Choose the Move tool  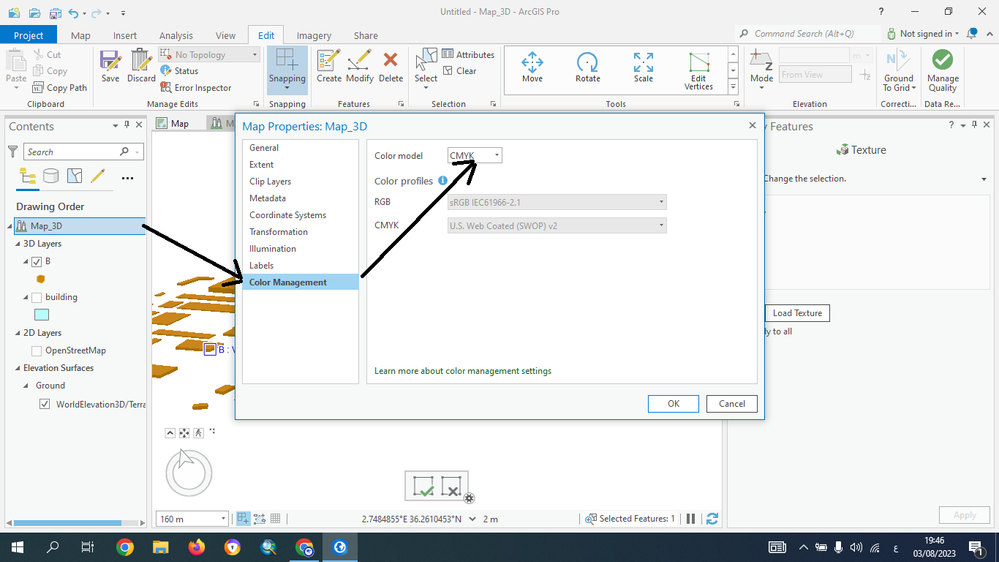click(532, 68)
